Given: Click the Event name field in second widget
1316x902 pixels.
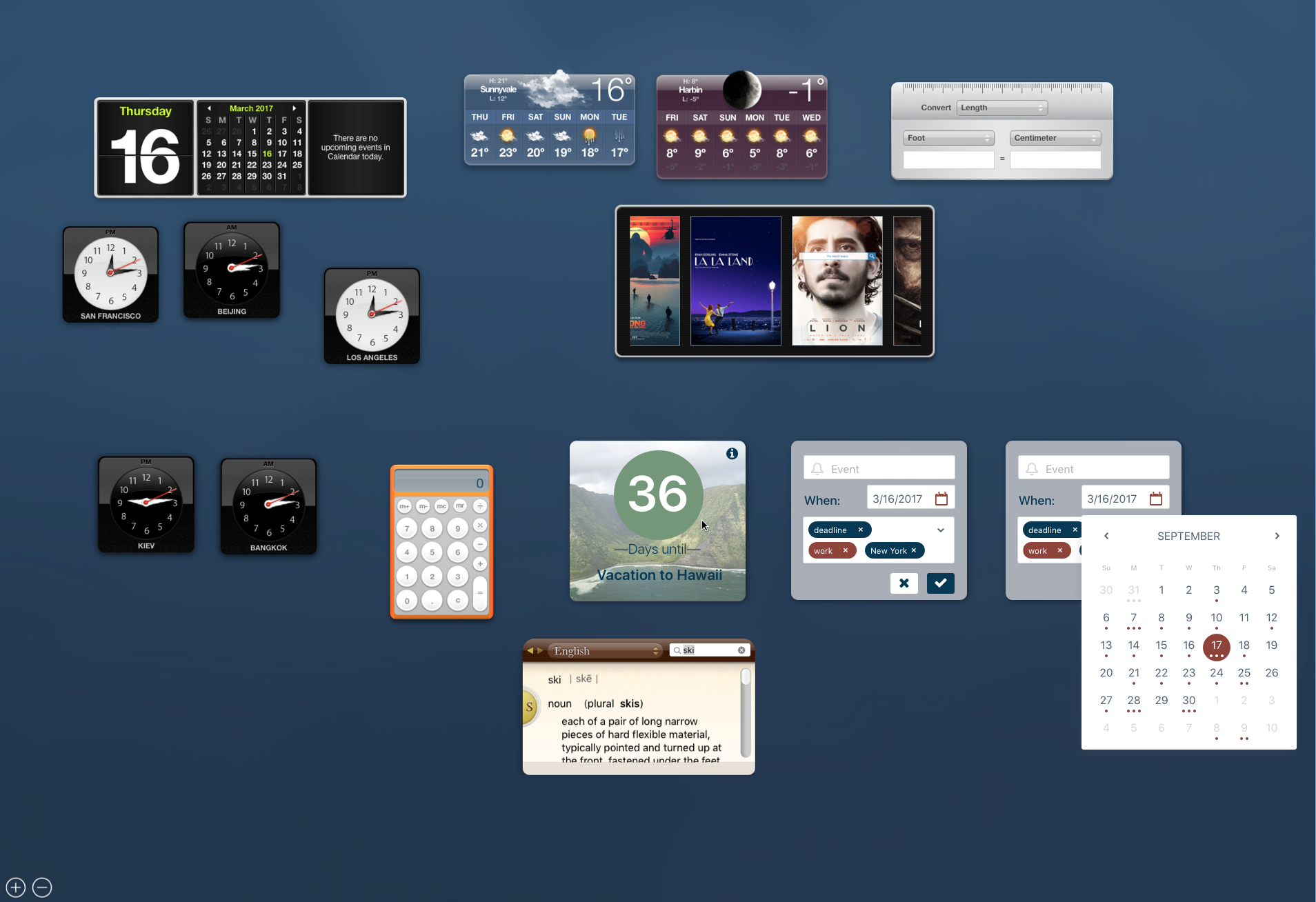Looking at the screenshot, I should tap(1093, 468).
